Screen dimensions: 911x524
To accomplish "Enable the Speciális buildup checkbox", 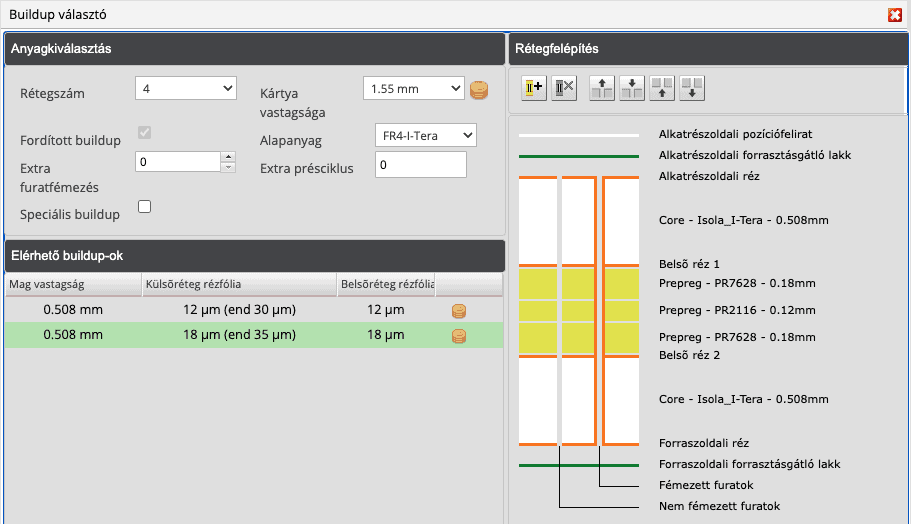I will pos(144,206).
